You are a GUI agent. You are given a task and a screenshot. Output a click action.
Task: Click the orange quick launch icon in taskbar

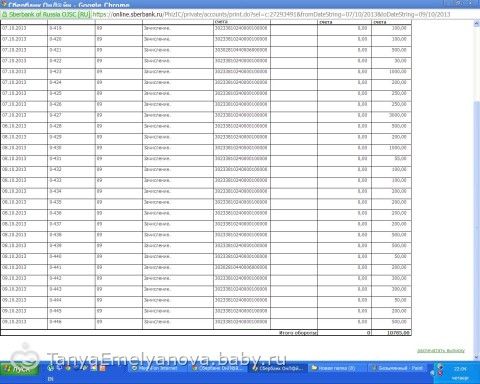102,368
